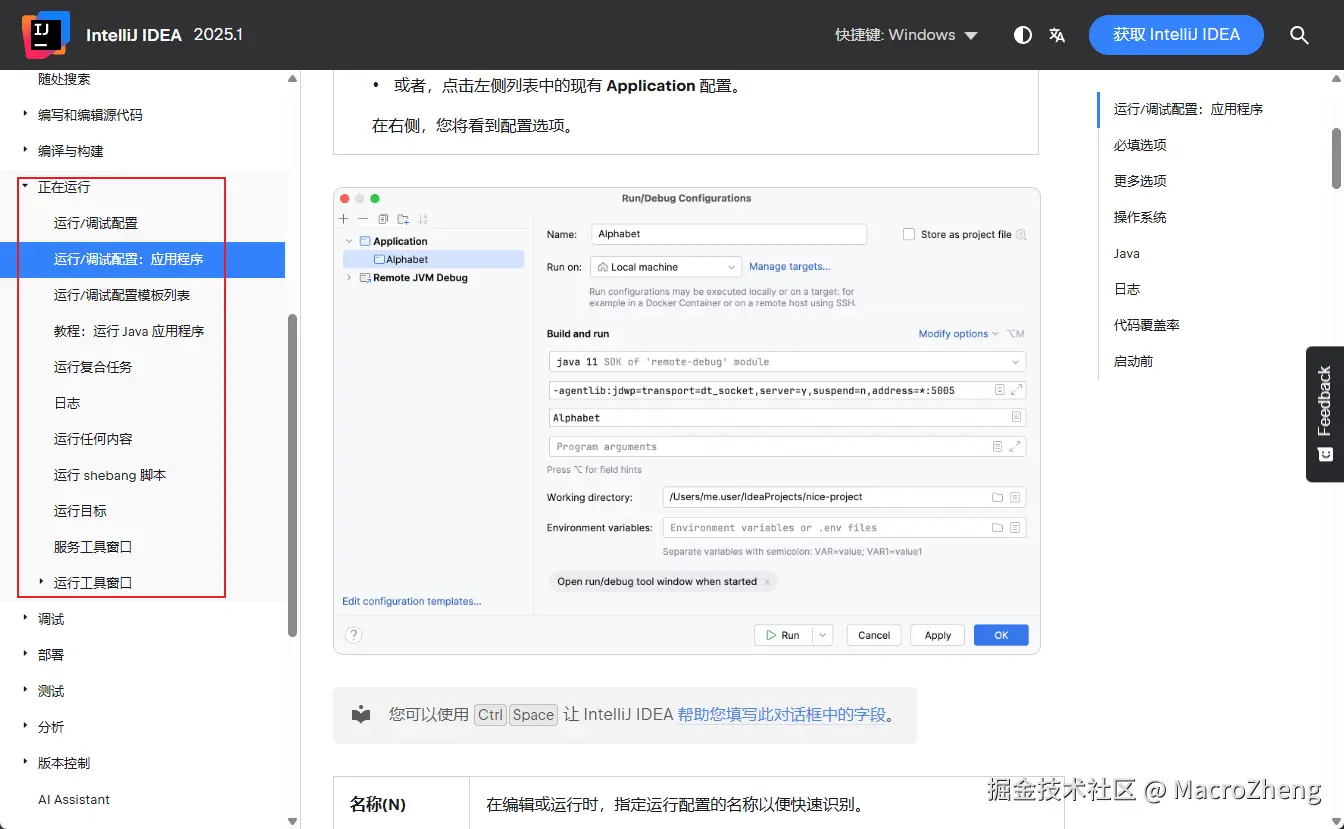The image size is (1344, 829).
Task: Click Name field in dialog screenshot
Action: (x=729, y=234)
